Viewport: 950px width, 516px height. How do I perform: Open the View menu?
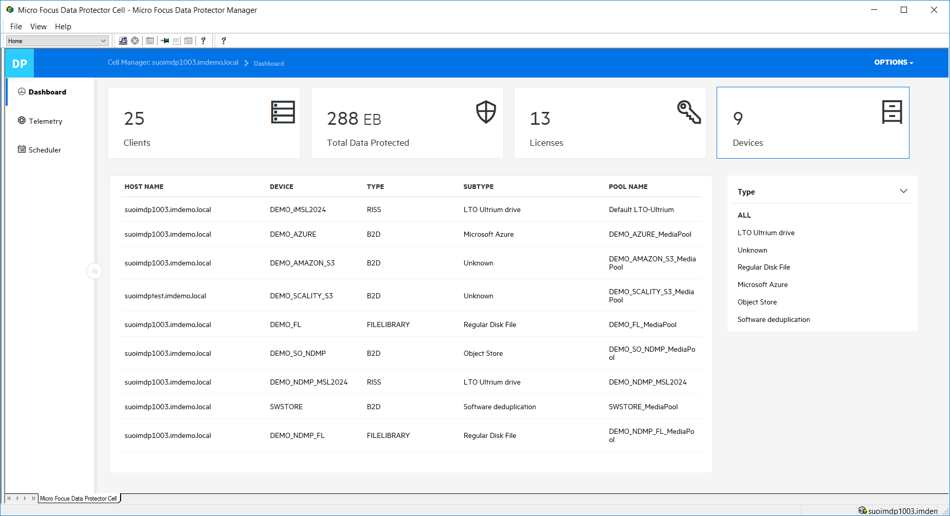point(38,27)
